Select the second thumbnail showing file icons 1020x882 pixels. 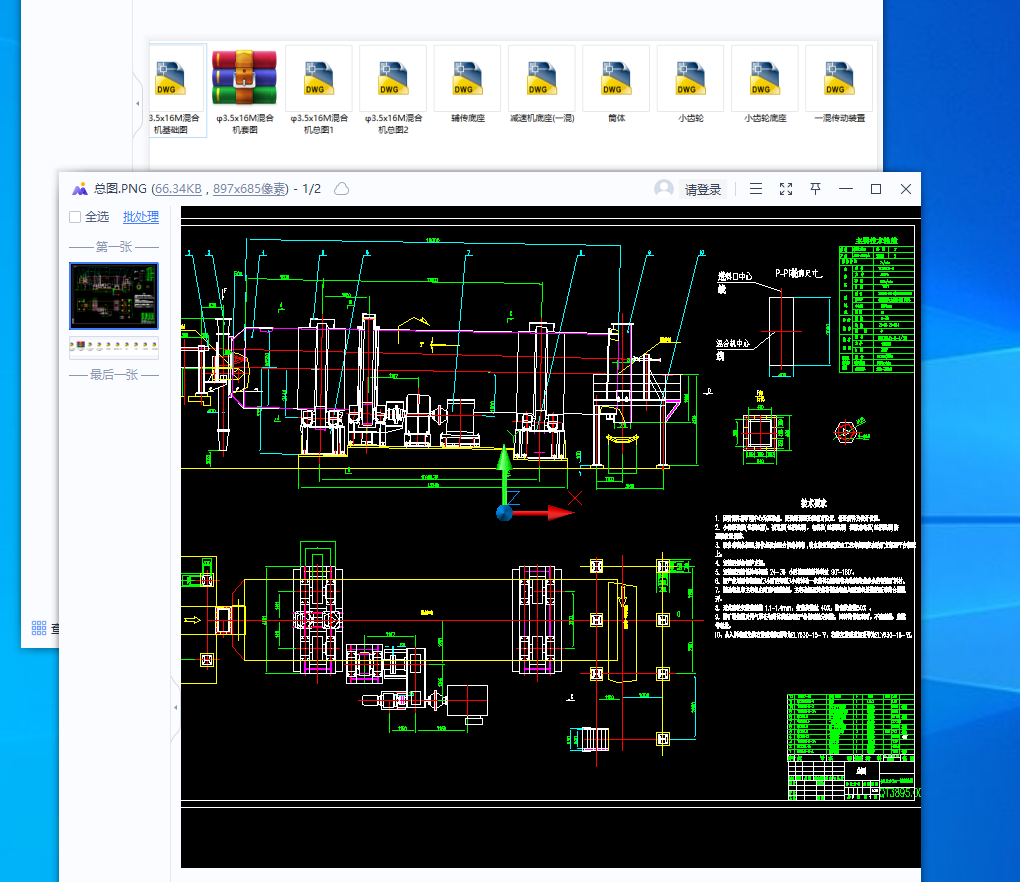pos(114,346)
